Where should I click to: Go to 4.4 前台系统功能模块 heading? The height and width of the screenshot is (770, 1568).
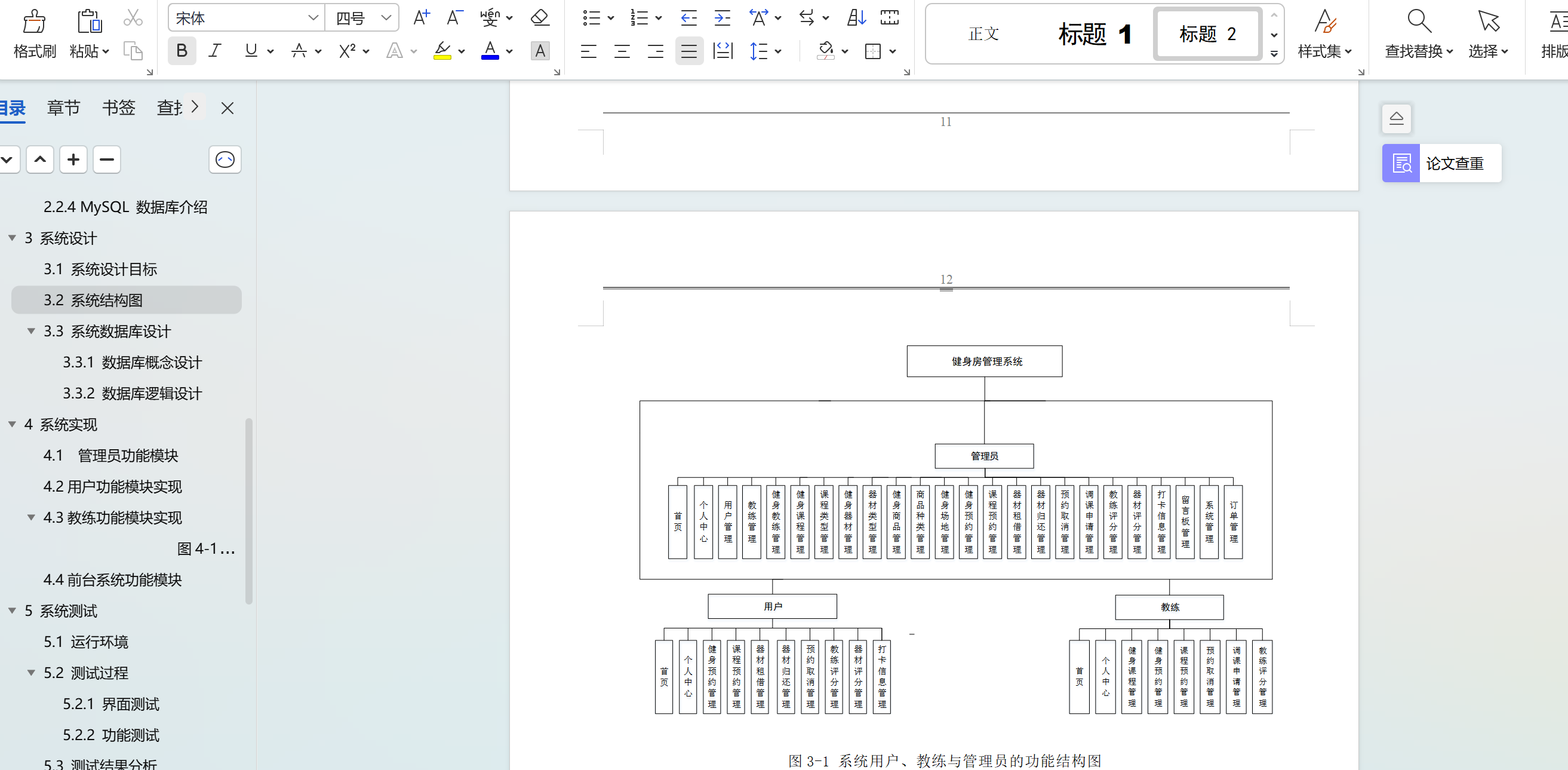coord(113,579)
